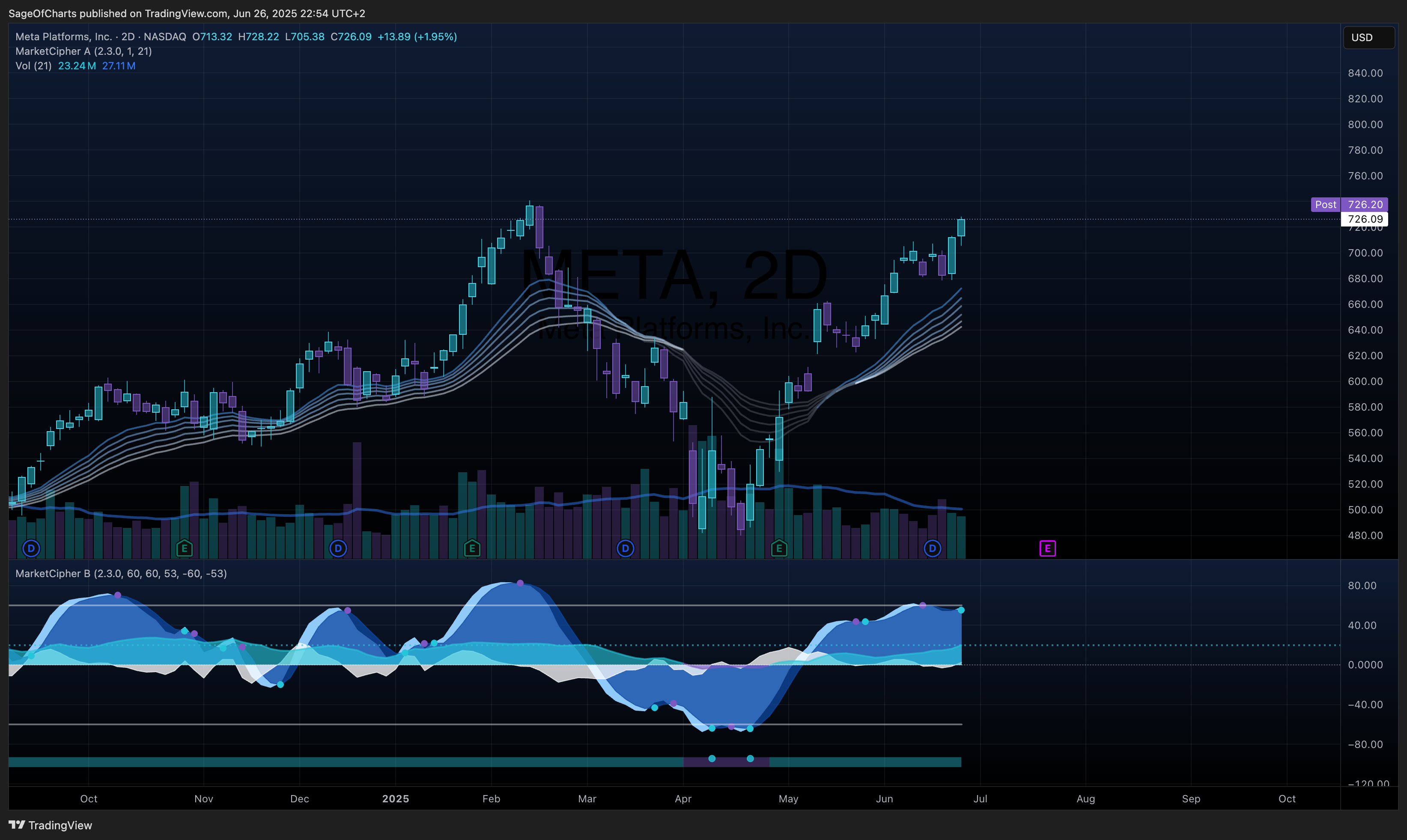Click the Feb label on the time axis
Screen dimensions: 1407x840
491,798
